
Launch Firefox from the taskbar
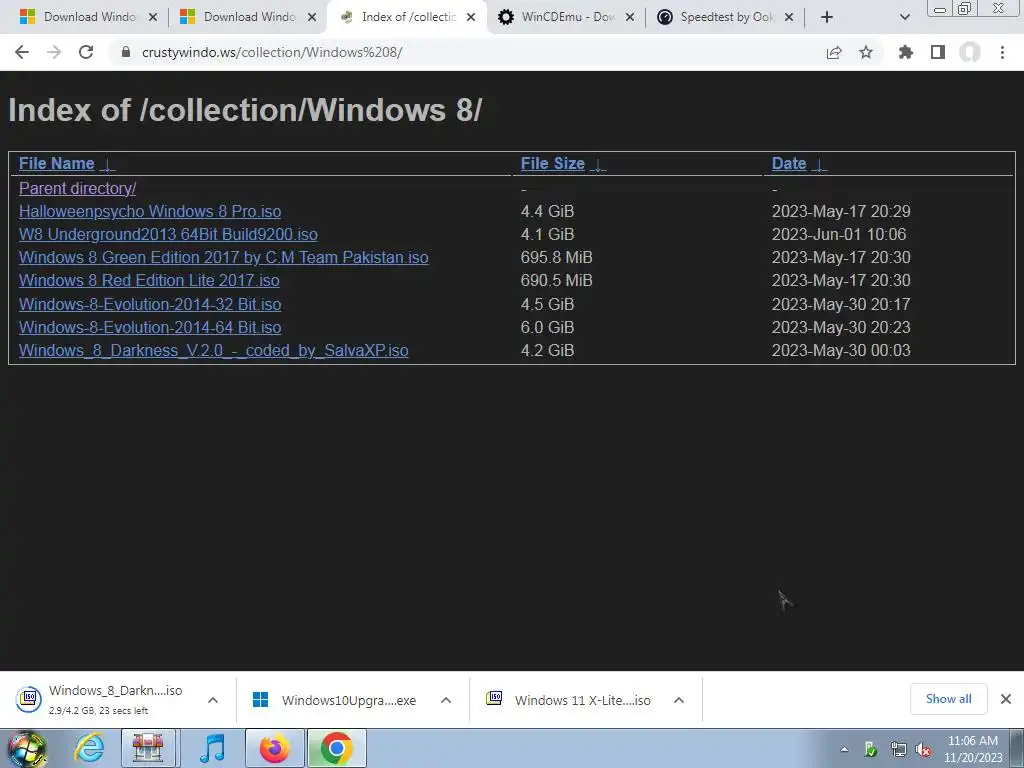(275, 748)
